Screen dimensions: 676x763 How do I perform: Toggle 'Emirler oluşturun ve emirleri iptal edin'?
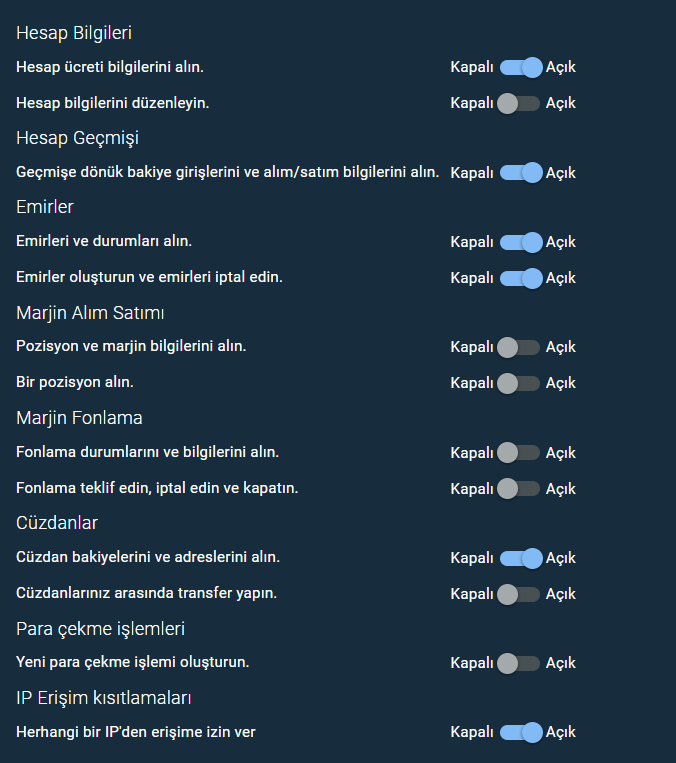click(520, 277)
